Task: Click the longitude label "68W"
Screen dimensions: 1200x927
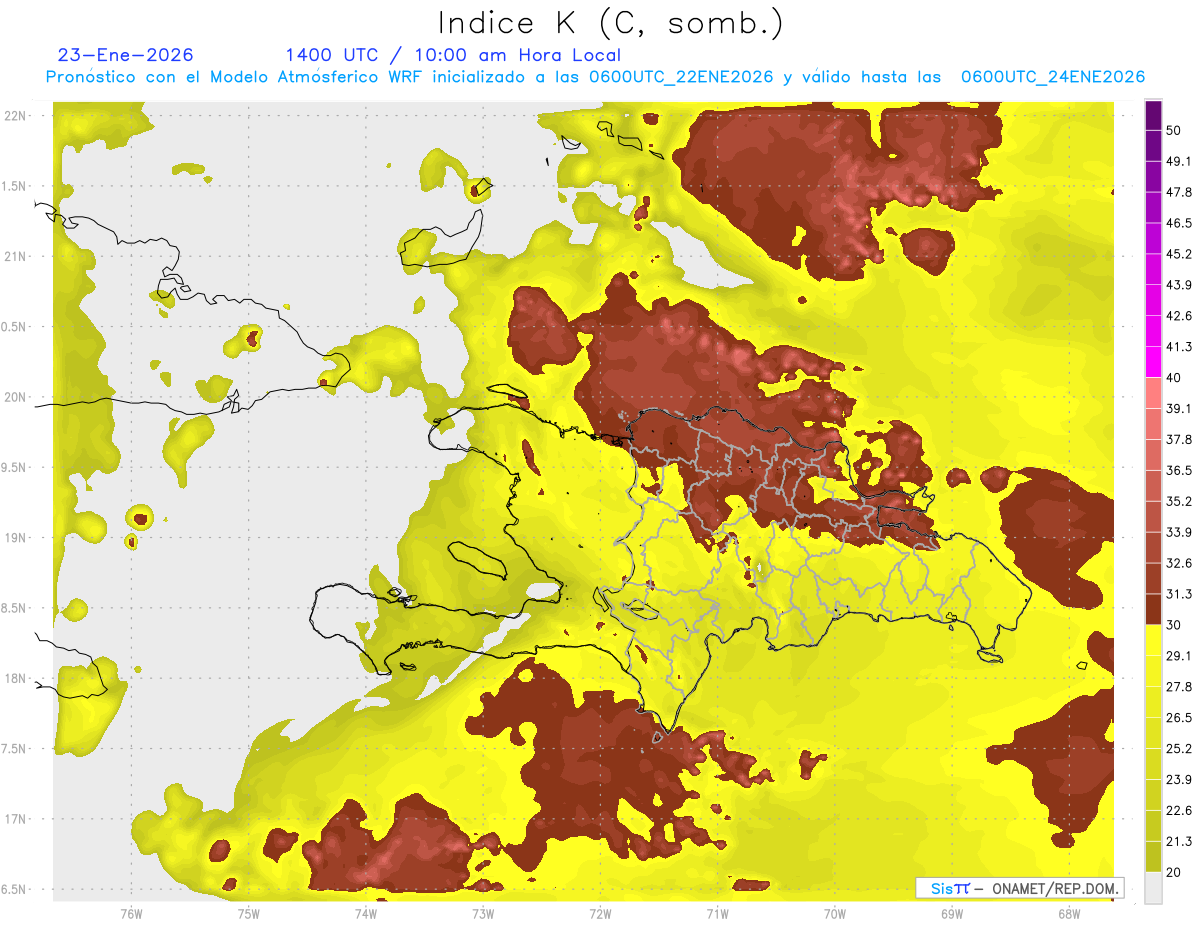Action: 1069,913
